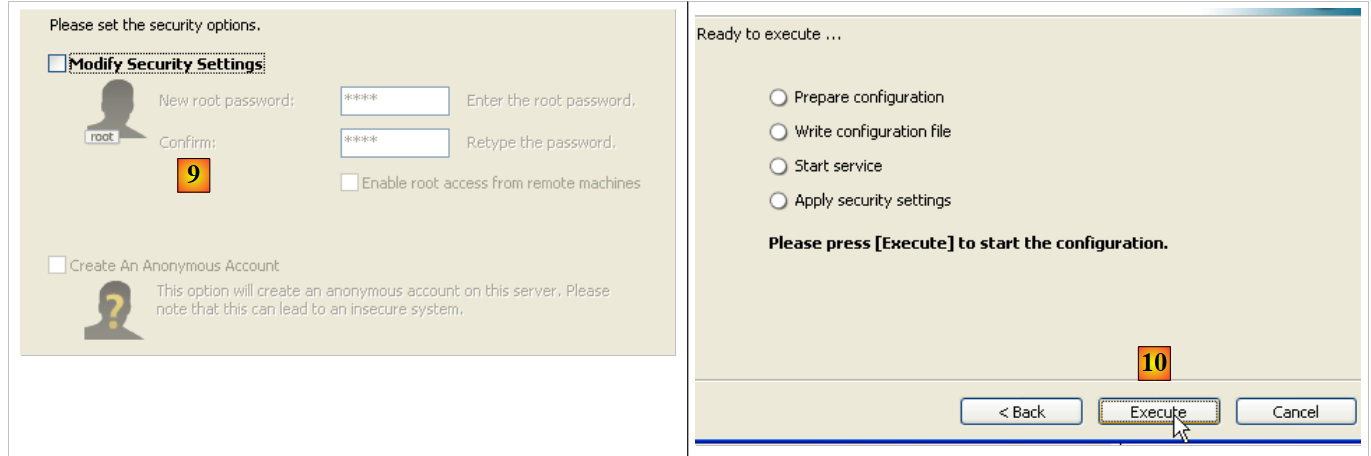Click the 'Retype the password.' hint text
Screen dimensions: 1371x456
coord(540,143)
